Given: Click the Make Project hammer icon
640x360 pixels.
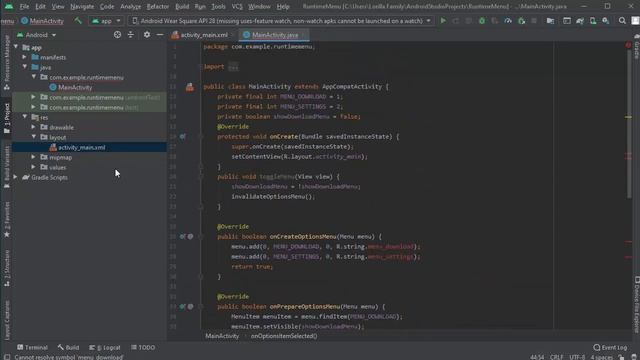Looking at the screenshot, I should click(78, 21).
